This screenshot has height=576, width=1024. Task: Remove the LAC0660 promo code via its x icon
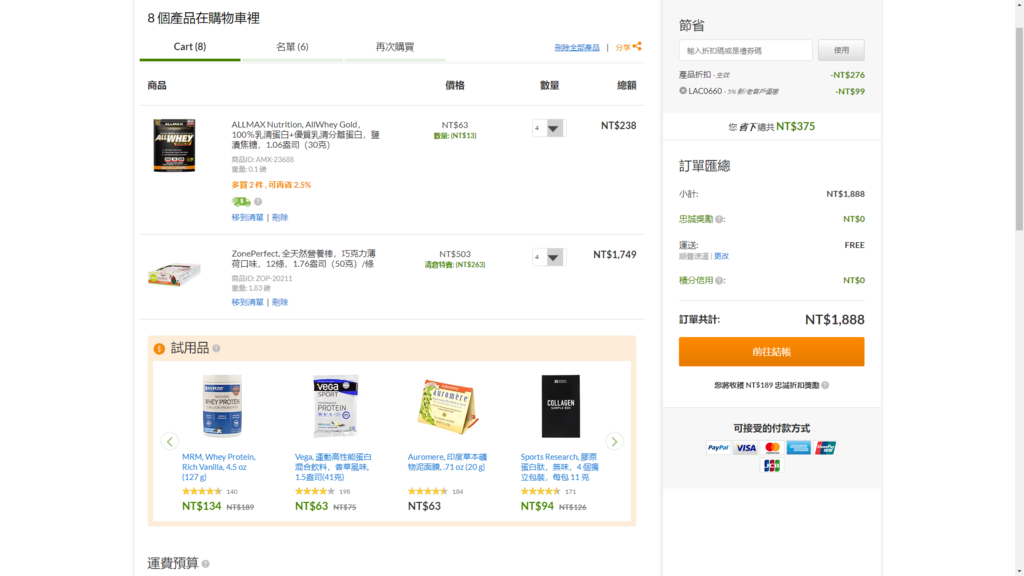tap(683, 90)
